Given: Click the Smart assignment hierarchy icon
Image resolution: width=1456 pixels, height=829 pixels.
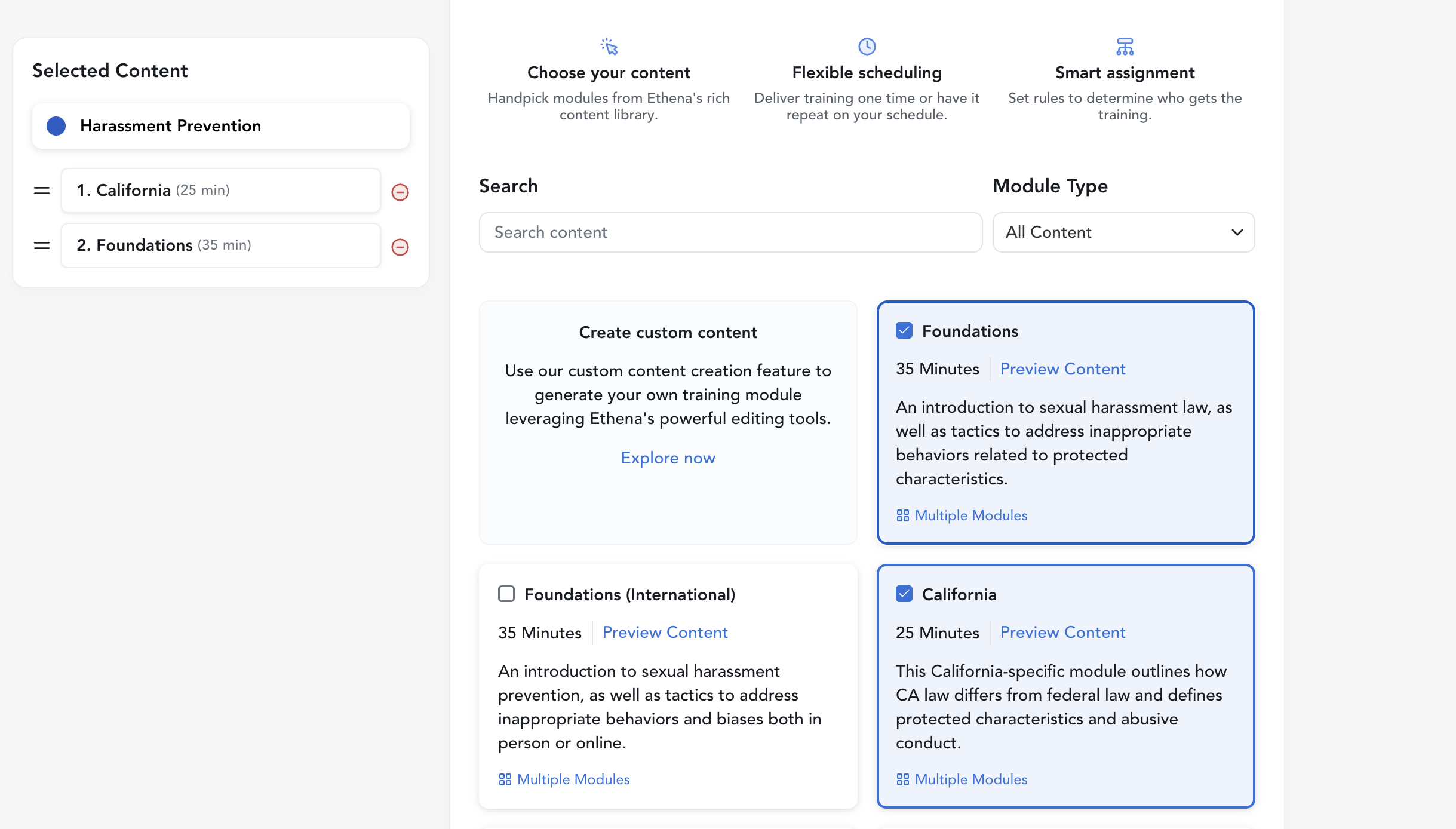Looking at the screenshot, I should [1125, 46].
